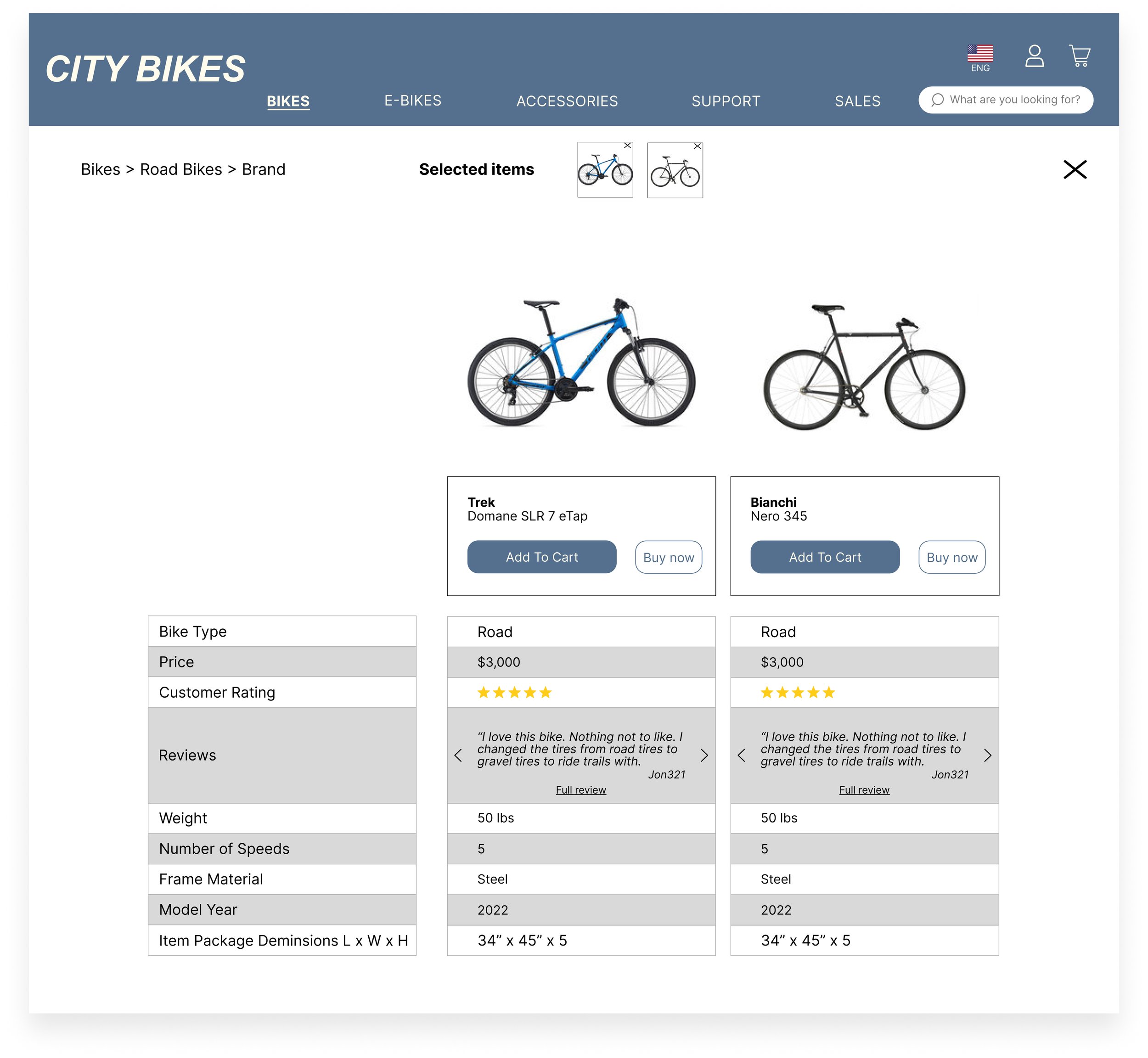Click the Trek '50 lbs' weight cell

pos(581,818)
